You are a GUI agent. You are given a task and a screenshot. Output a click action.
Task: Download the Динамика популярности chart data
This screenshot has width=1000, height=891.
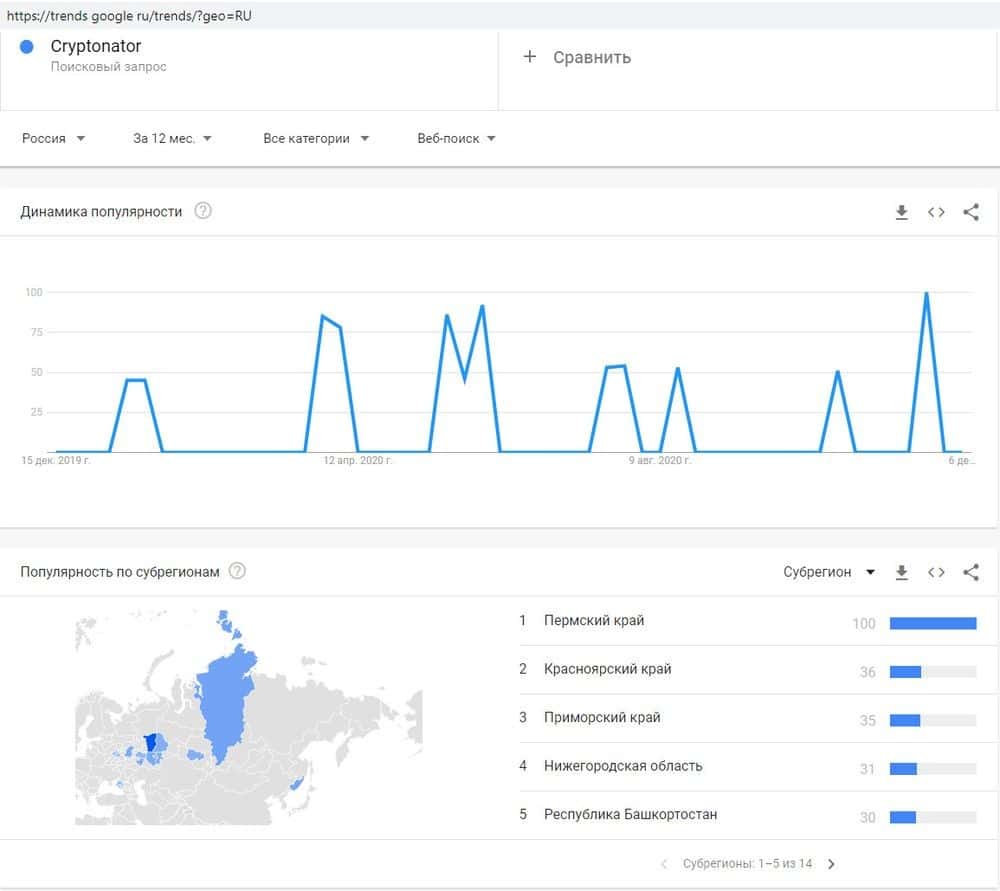pos(901,212)
